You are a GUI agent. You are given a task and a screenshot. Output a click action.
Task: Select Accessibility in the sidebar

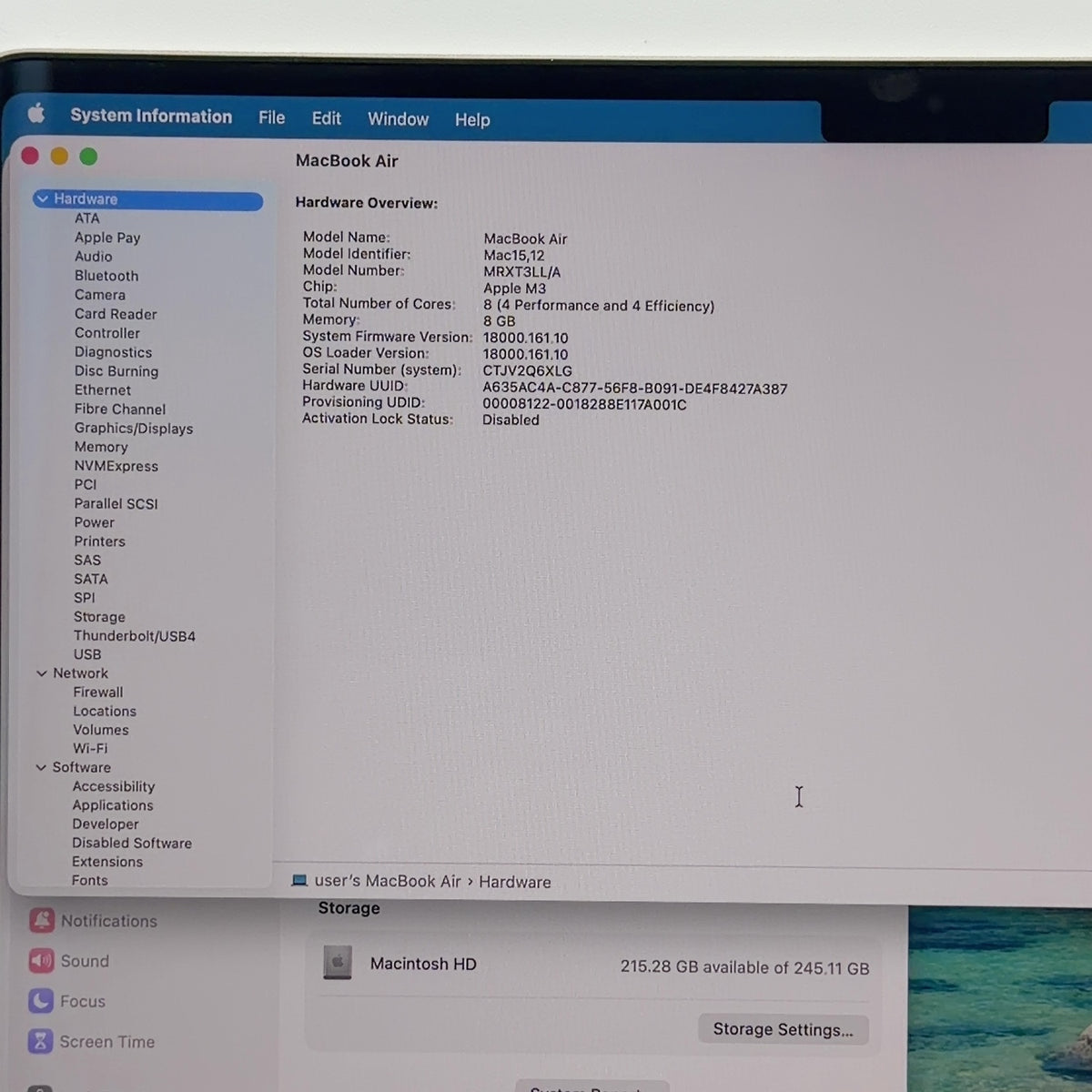114,786
